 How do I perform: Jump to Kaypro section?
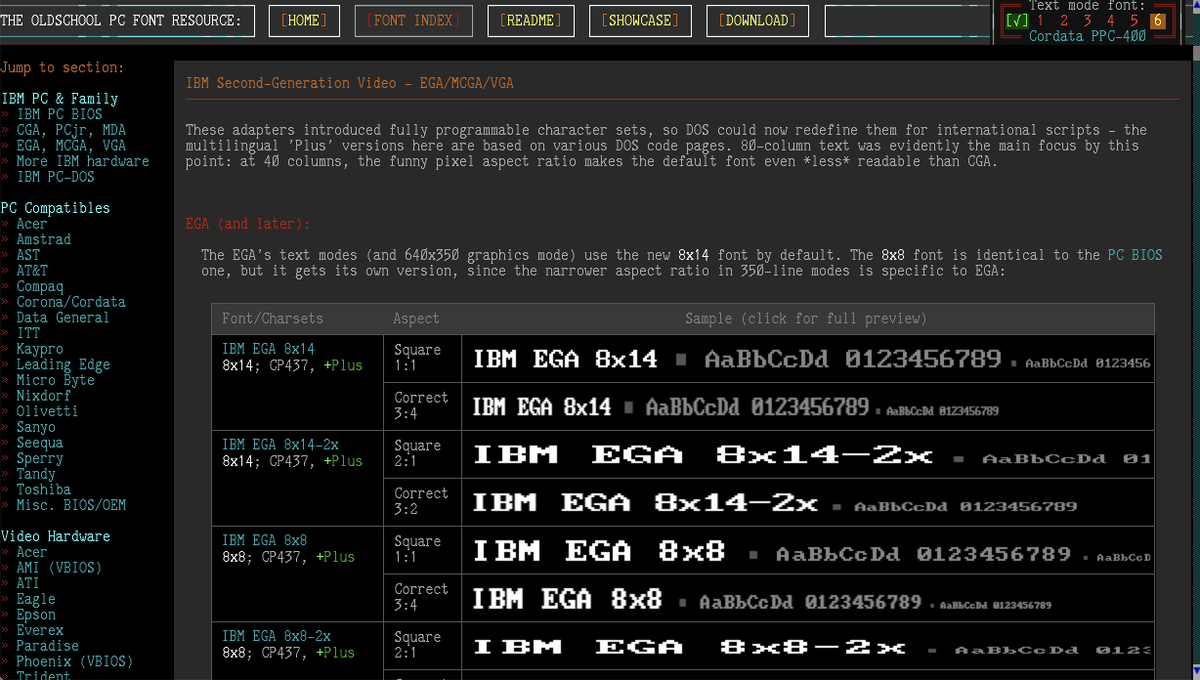tap(40, 349)
